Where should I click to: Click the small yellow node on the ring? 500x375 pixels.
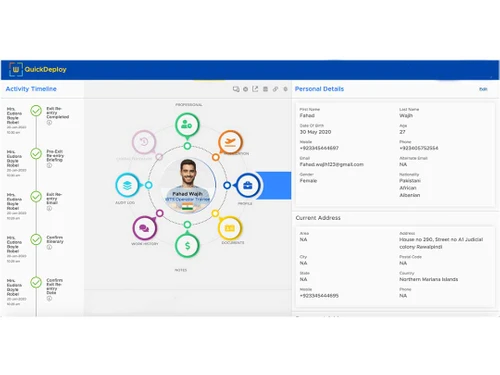point(215,213)
